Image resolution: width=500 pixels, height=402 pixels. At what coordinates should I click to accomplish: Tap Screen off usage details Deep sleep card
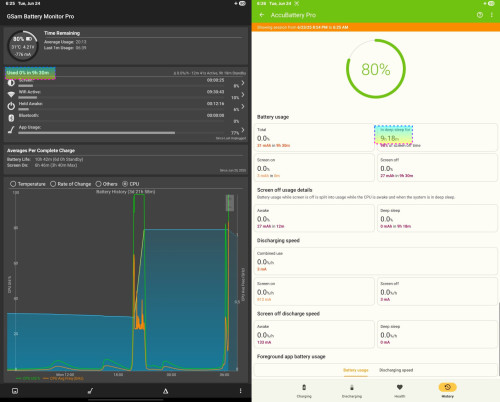point(437,218)
